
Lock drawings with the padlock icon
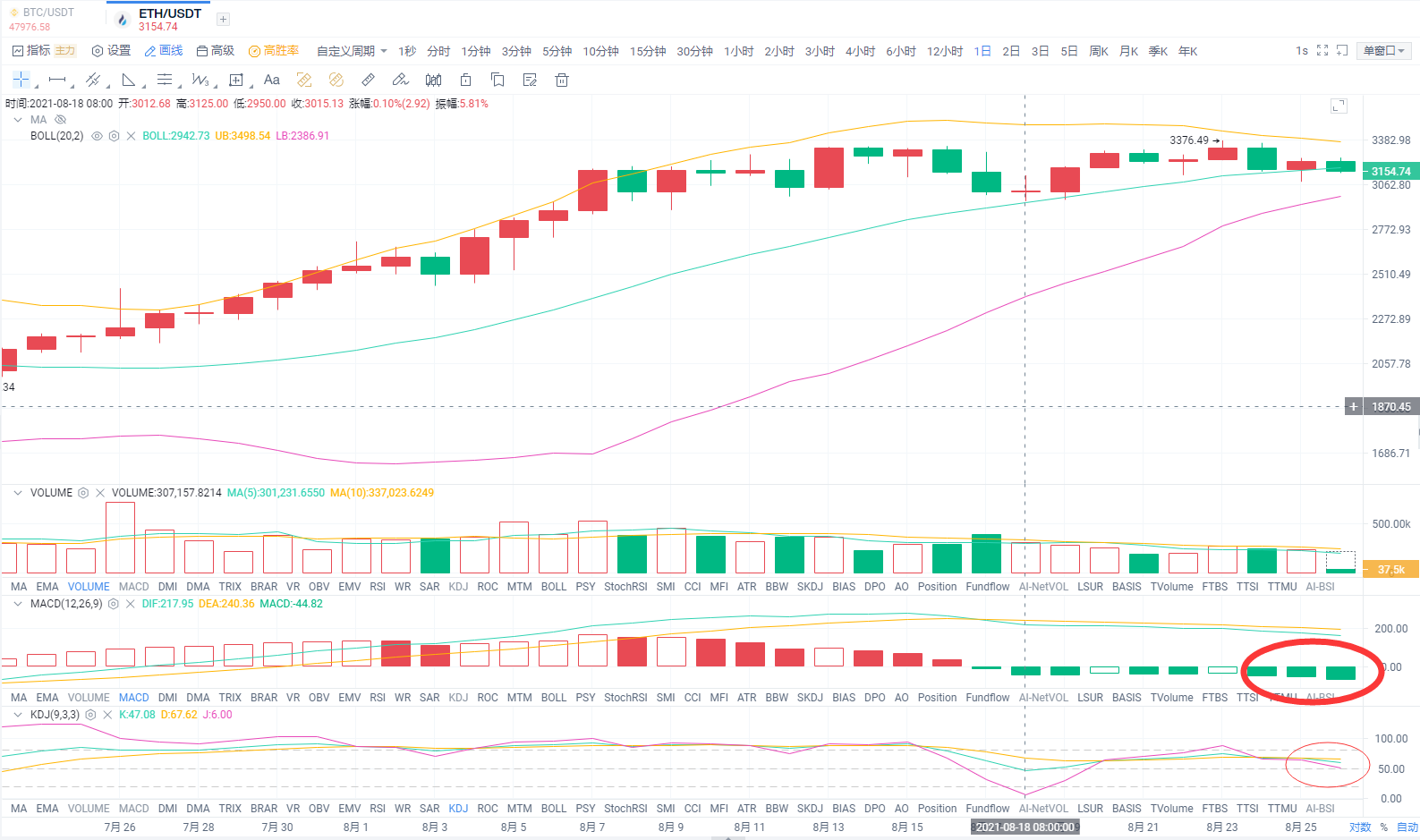point(465,80)
